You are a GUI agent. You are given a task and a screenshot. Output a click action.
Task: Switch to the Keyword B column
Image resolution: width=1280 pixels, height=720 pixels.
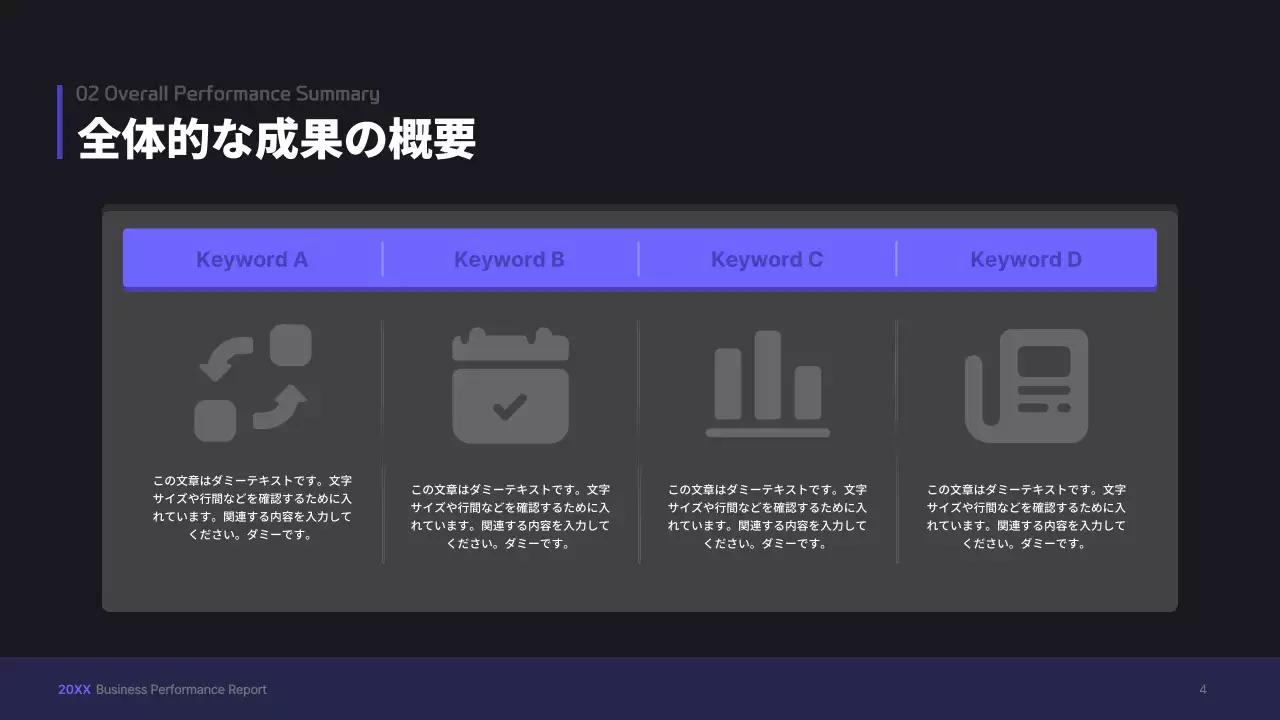(510, 259)
